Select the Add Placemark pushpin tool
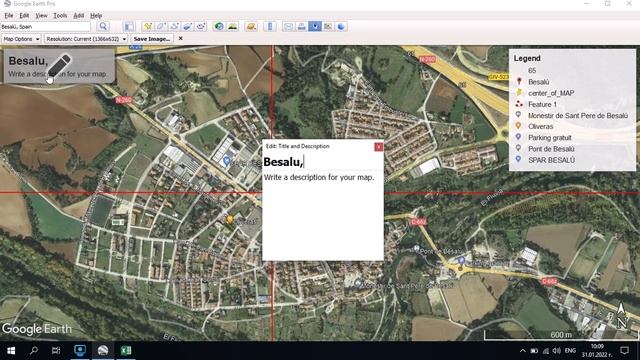 click(x=148, y=27)
